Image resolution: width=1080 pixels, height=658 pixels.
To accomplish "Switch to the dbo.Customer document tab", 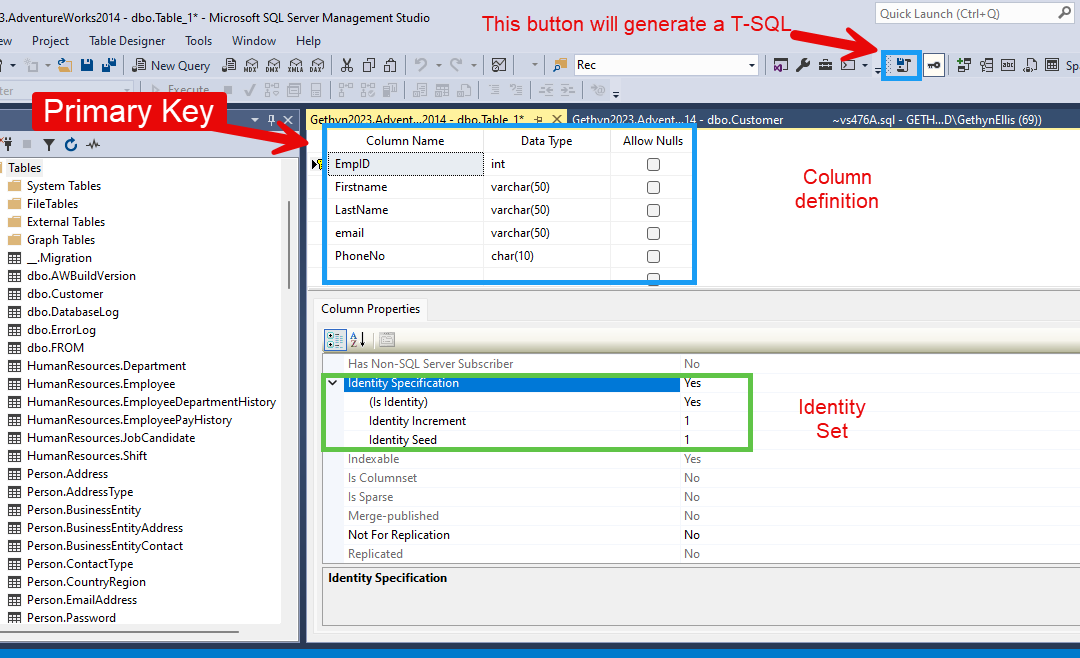I will click(x=678, y=120).
